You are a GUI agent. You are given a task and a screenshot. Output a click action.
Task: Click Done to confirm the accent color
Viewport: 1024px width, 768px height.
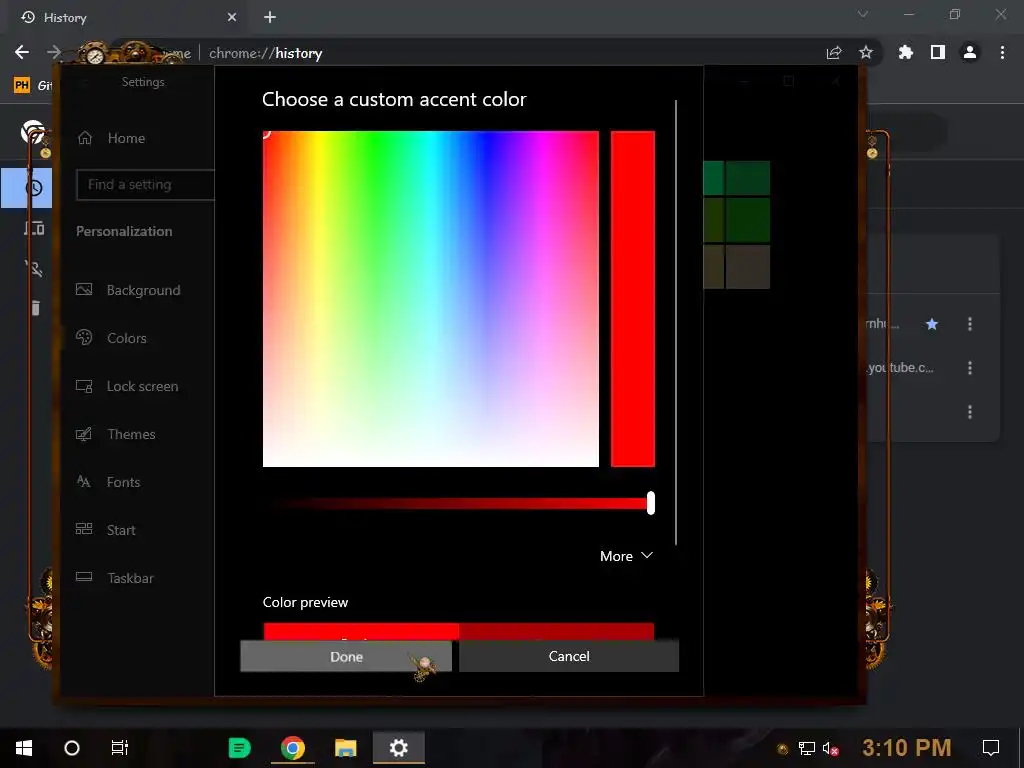pyautogui.click(x=345, y=656)
